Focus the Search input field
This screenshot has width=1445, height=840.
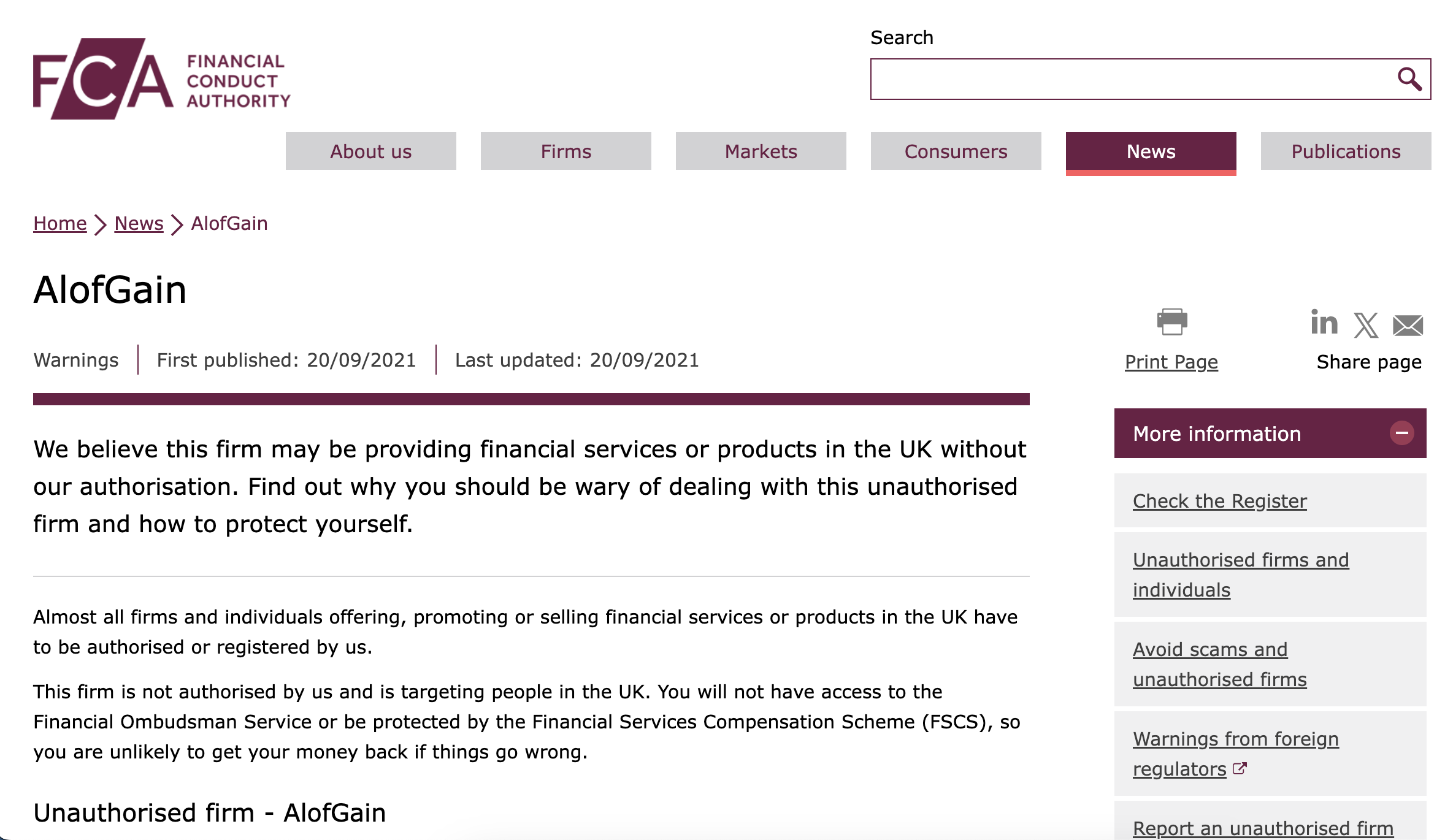[1132, 79]
